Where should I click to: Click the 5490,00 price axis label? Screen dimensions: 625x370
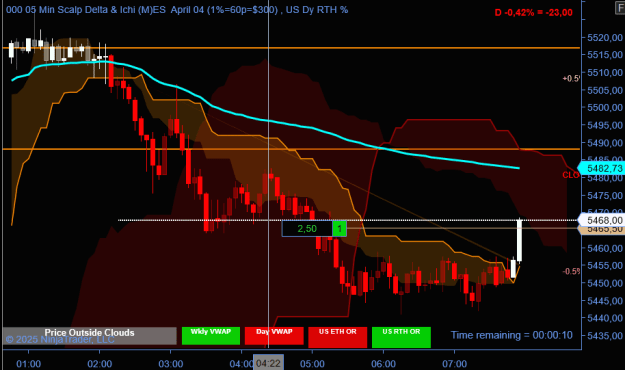pos(605,142)
